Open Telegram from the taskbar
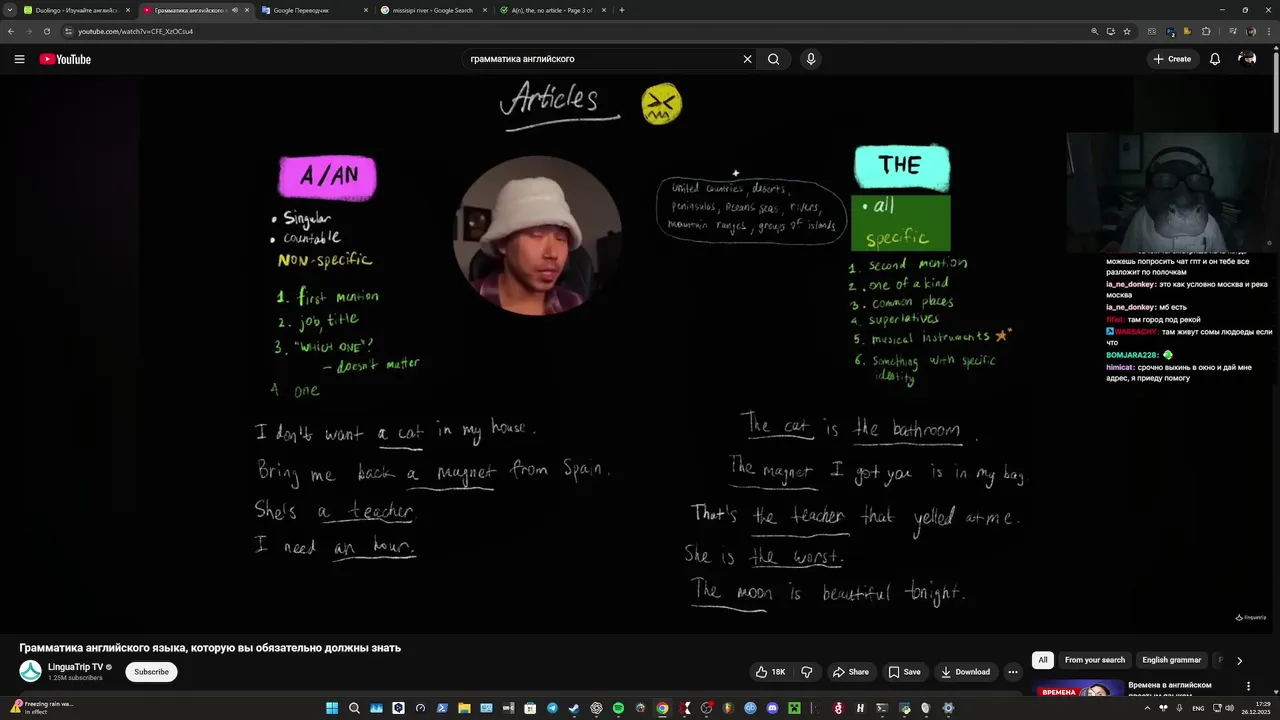Viewport: 1280px width, 720px height. (x=552, y=708)
